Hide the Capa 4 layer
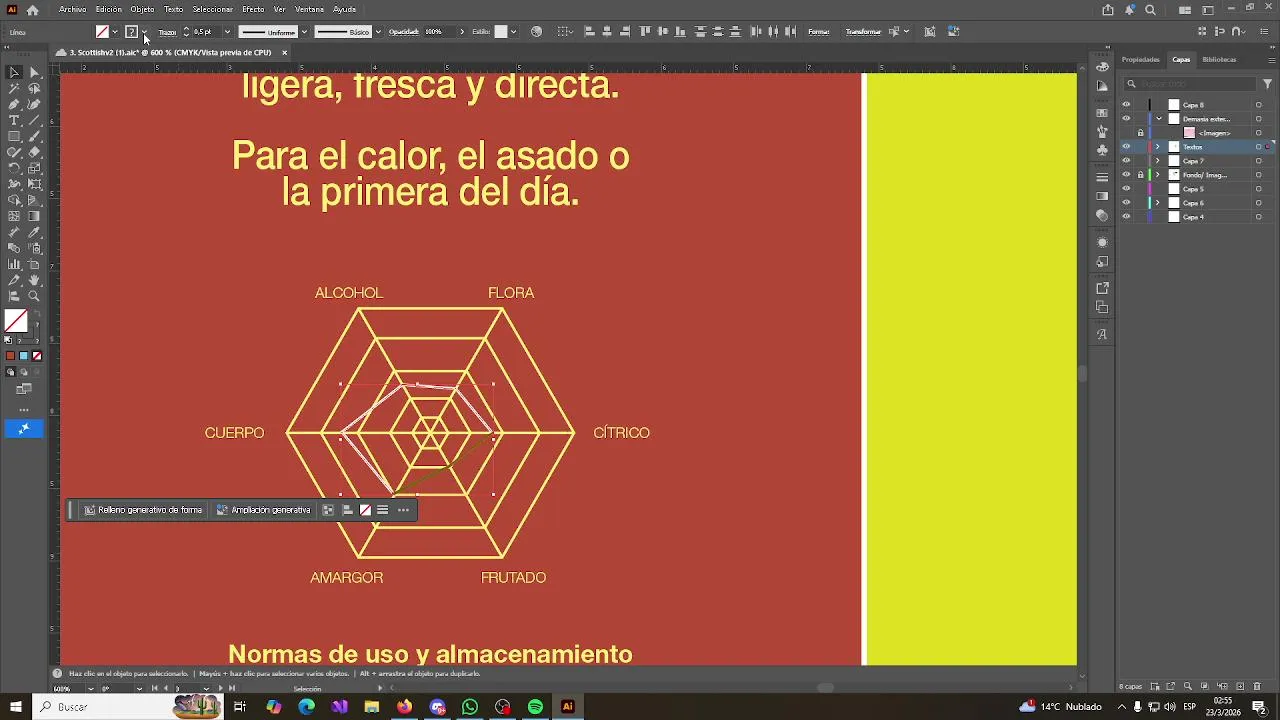Screen dimensions: 1280x720 click(1126, 217)
